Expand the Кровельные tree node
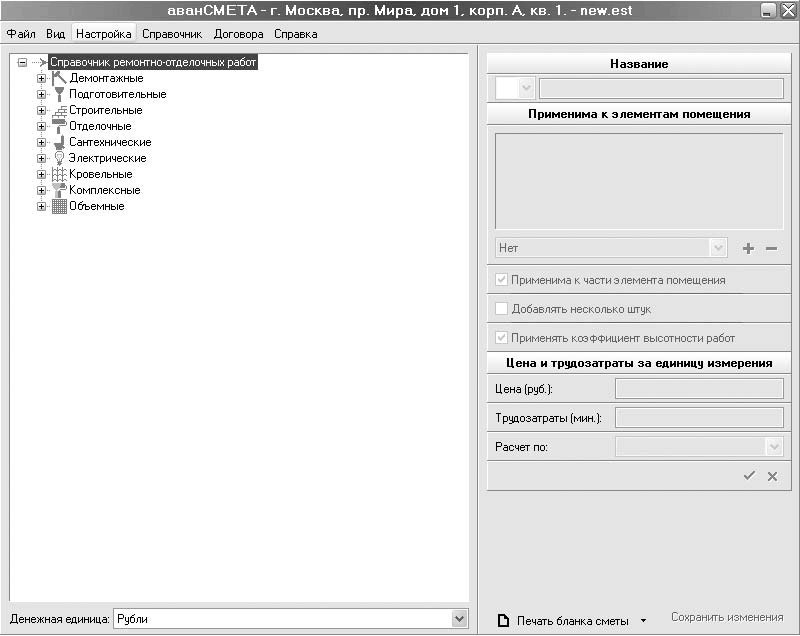The width and height of the screenshot is (800, 636). (x=41, y=174)
